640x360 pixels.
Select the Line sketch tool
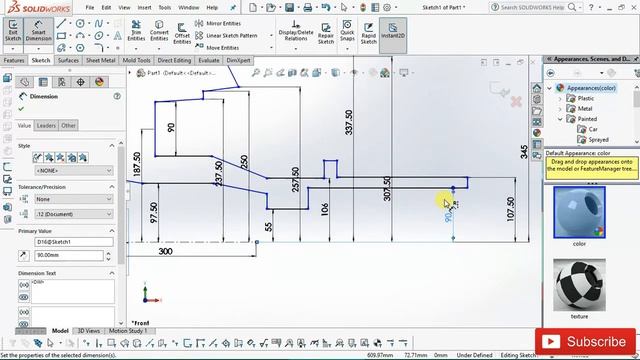tap(61, 23)
